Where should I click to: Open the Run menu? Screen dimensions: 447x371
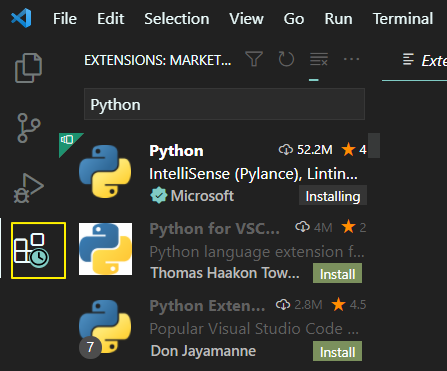point(338,19)
